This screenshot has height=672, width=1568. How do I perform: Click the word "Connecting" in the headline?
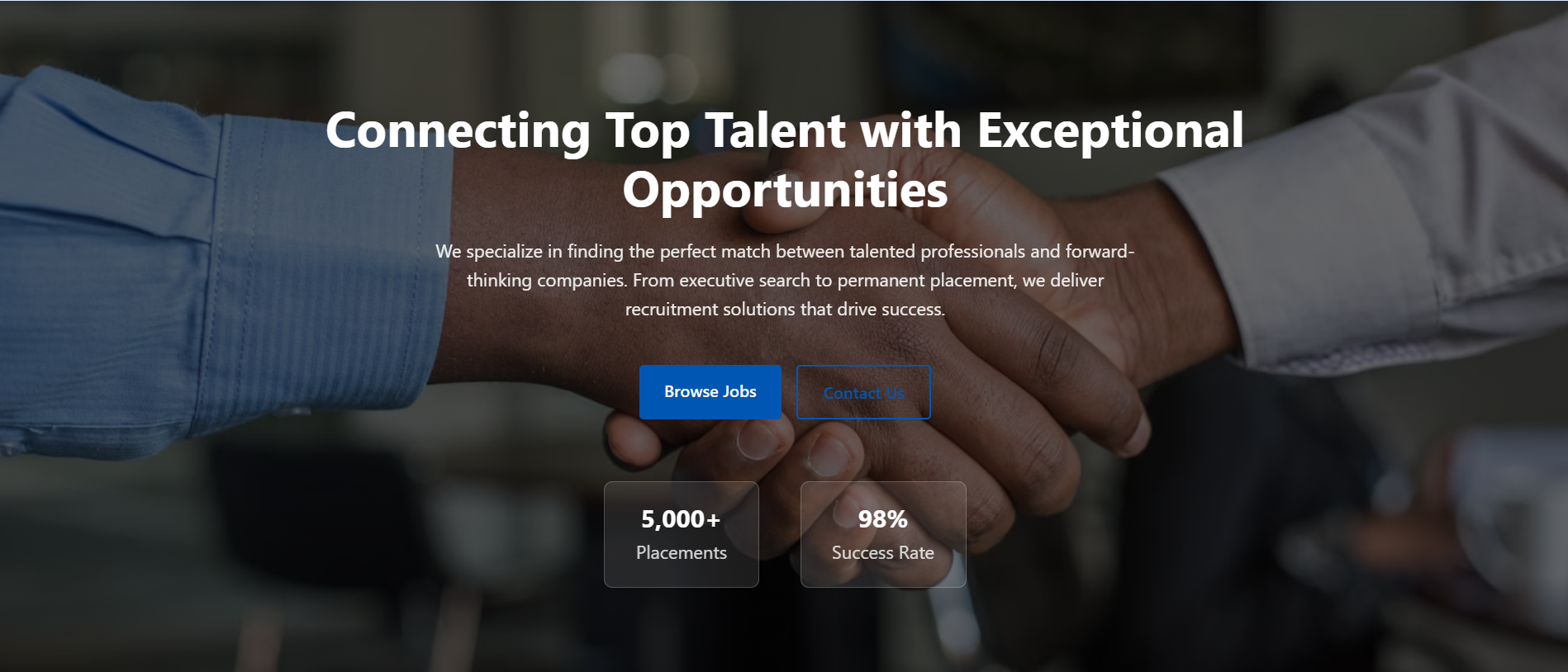(x=457, y=130)
